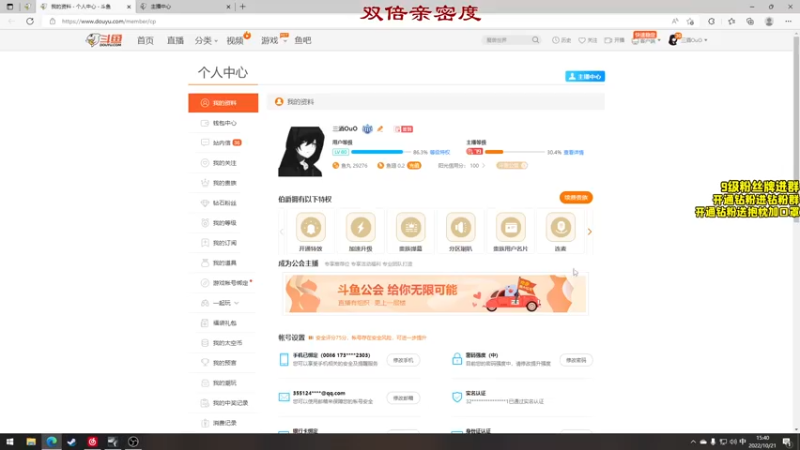This screenshot has height=450, width=800.
Task: Click the 实名认证 shield icon
Action: [x=457, y=397]
